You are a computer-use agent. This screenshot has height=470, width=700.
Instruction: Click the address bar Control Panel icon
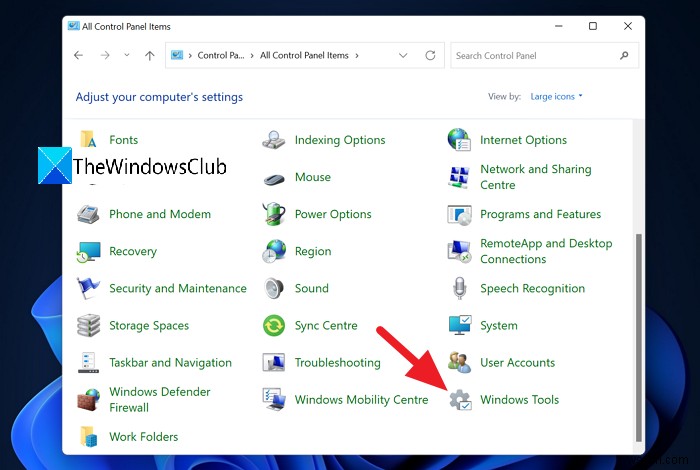pyautogui.click(x=177, y=55)
